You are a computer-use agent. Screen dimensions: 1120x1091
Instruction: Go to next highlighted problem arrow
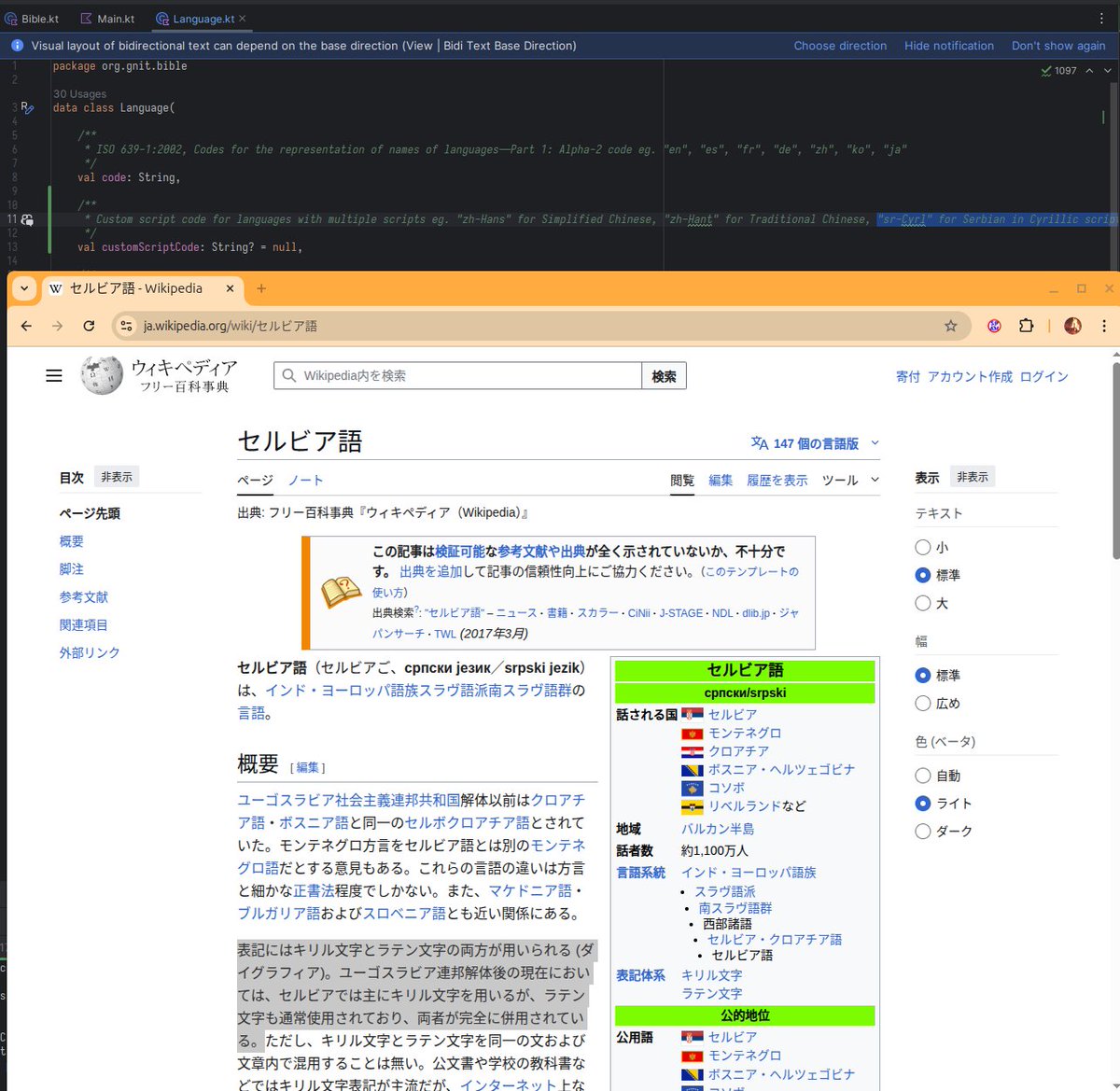point(1108,71)
